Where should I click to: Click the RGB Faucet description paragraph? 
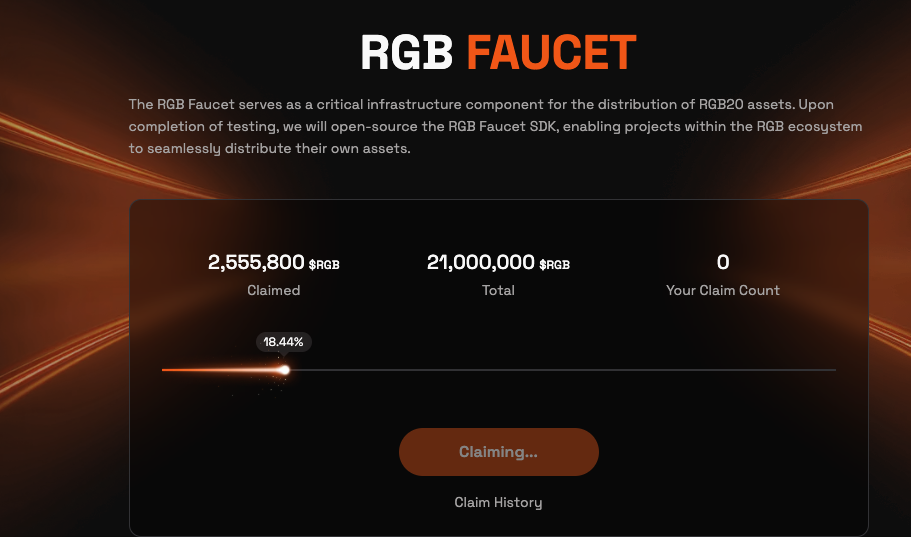pyautogui.click(x=495, y=126)
